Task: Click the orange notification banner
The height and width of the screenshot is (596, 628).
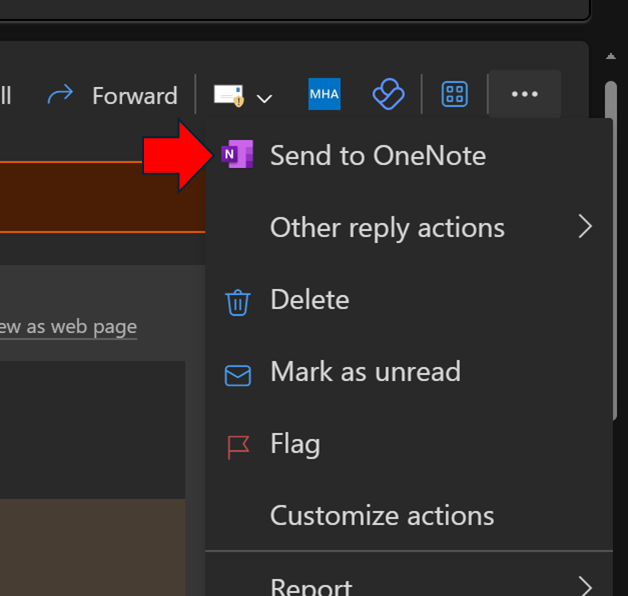Action: click(x=100, y=196)
